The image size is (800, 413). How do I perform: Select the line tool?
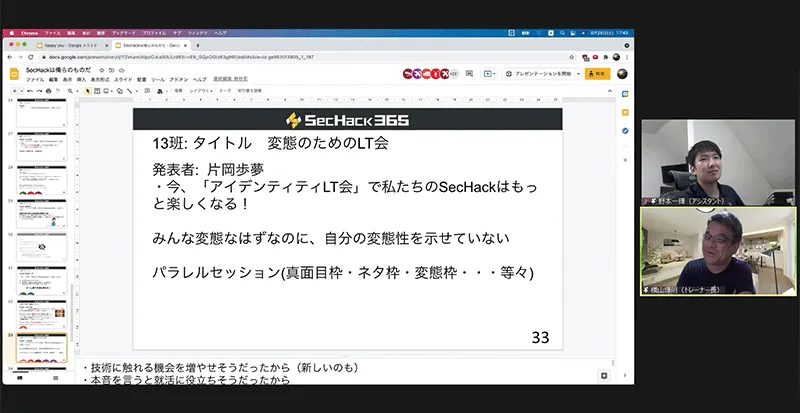(130, 91)
